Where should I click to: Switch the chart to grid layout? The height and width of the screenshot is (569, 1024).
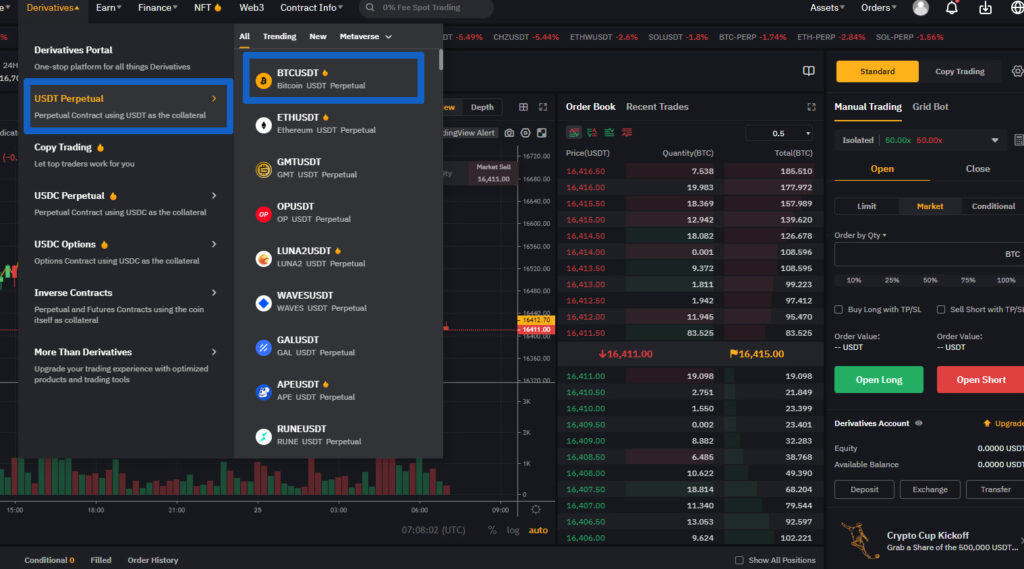coord(523,107)
